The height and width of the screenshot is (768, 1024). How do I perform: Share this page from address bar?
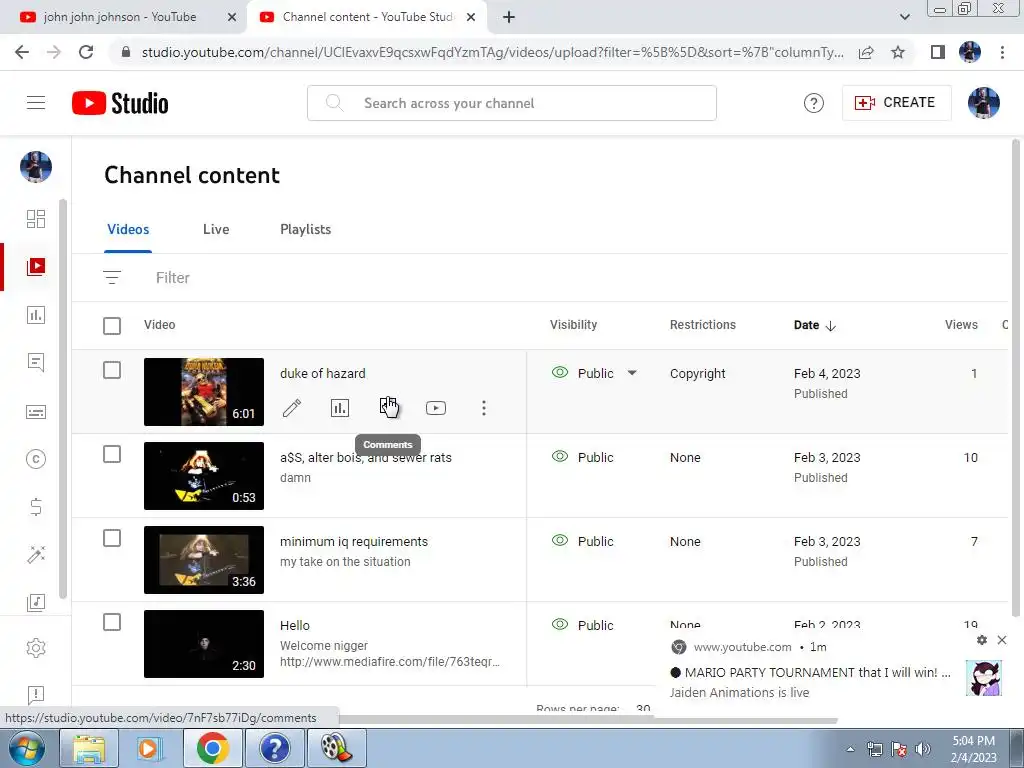tap(866, 52)
